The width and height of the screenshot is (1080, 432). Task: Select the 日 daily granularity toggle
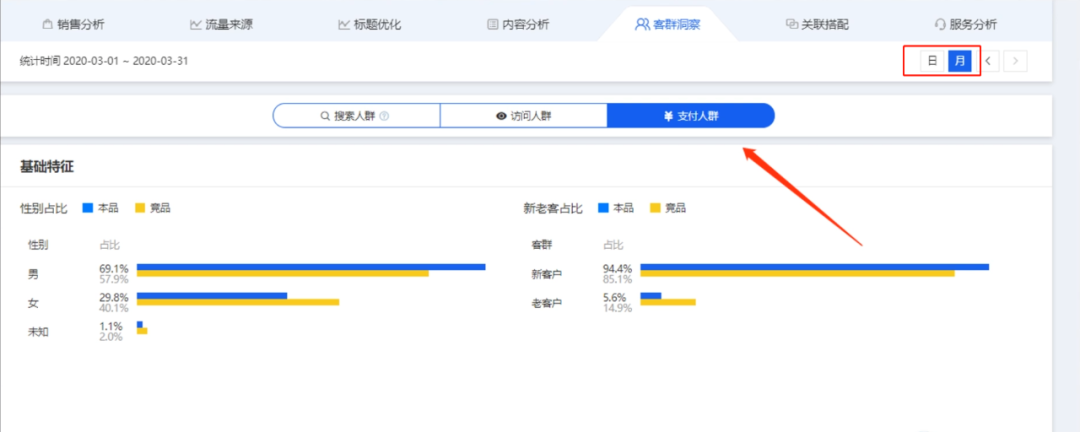click(x=933, y=61)
